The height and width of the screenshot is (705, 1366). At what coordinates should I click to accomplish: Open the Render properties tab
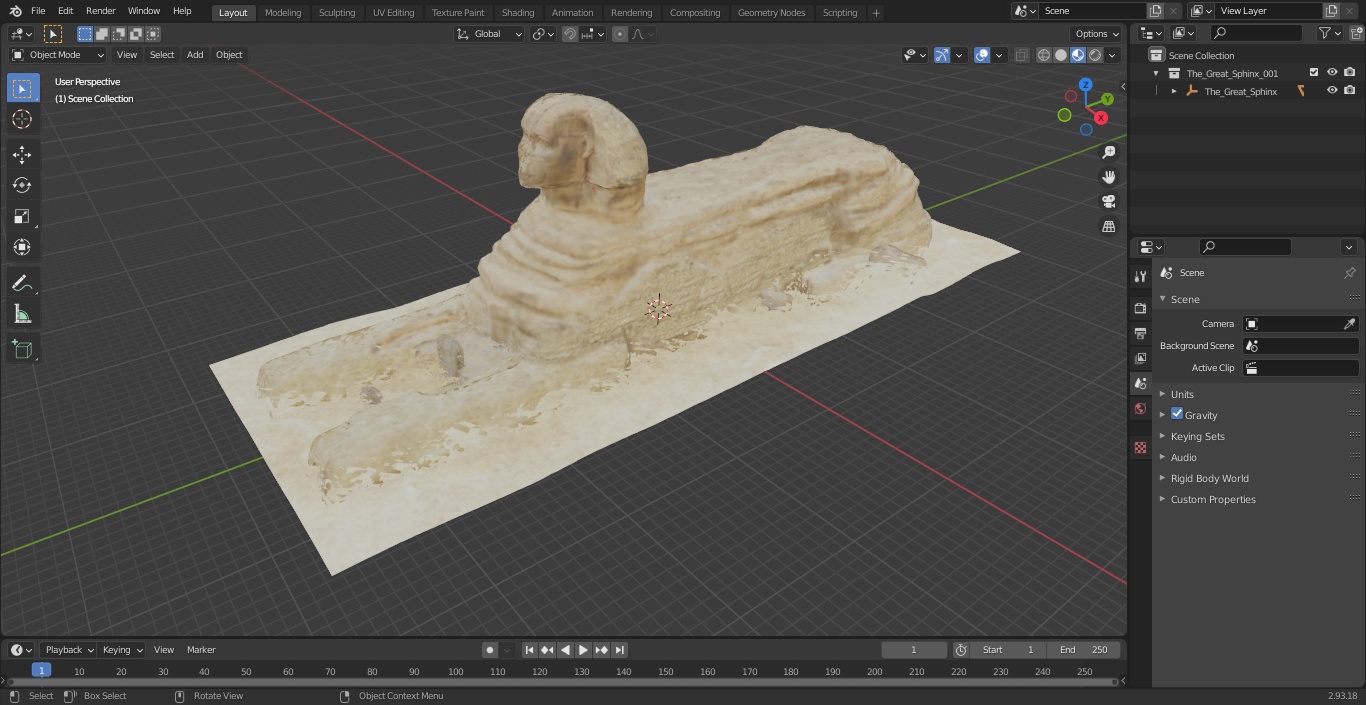coord(1140,308)
